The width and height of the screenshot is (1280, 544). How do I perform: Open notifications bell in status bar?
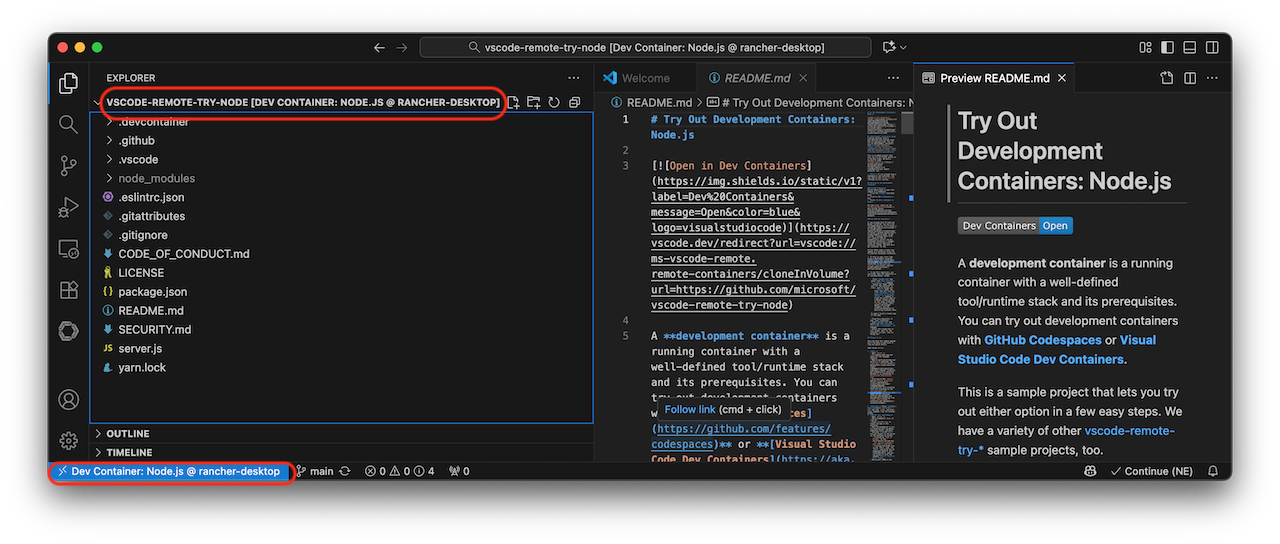click(x=1213, y=471)
